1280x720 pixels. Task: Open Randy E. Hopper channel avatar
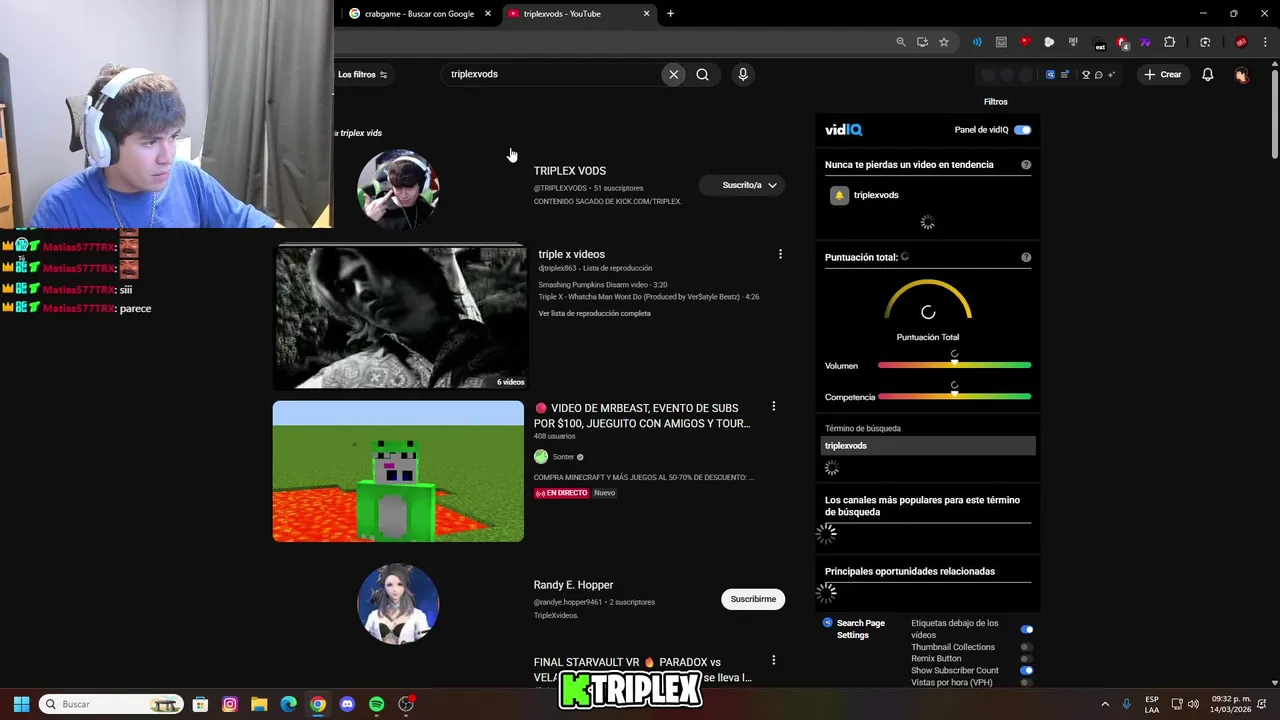tap(398, 603)
